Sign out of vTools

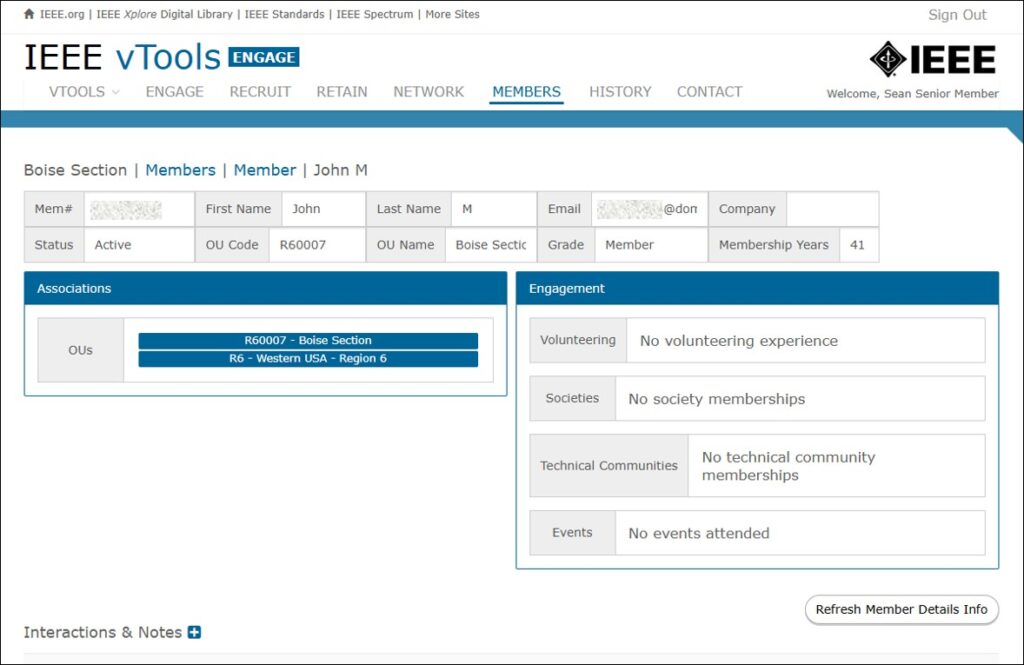click(x=957, y=15)
